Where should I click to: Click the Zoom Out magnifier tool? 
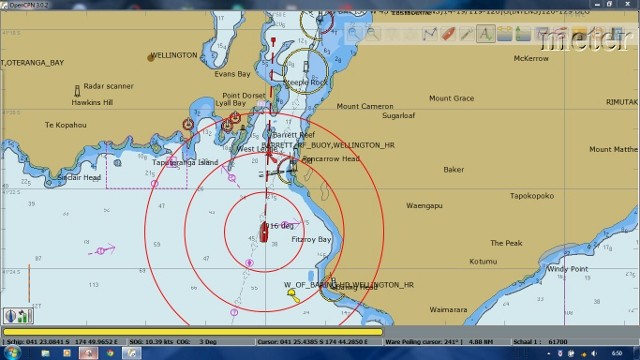coord(372,33)
